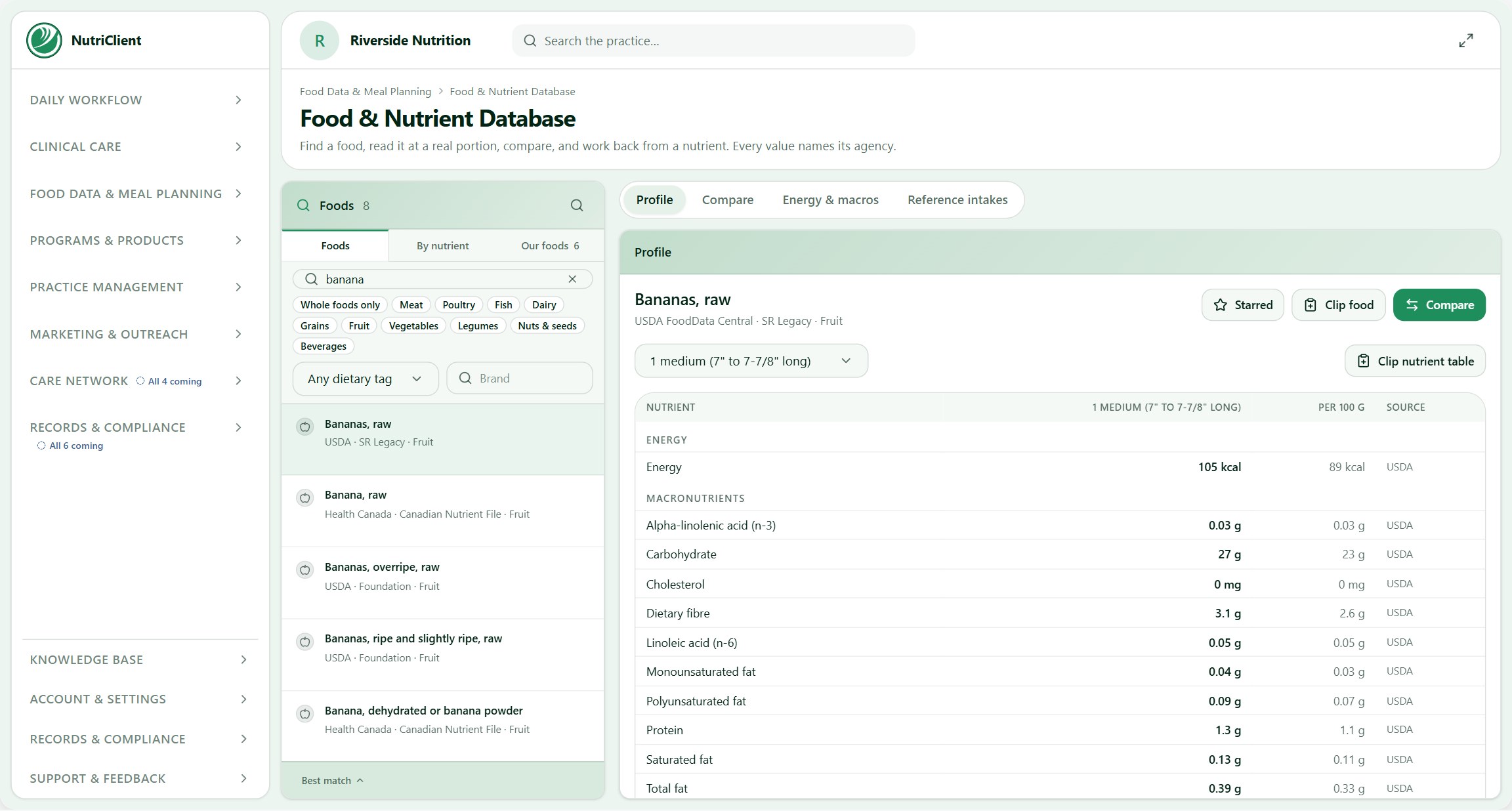
Task: Switch to the Our foods tab
Action: 550,245
